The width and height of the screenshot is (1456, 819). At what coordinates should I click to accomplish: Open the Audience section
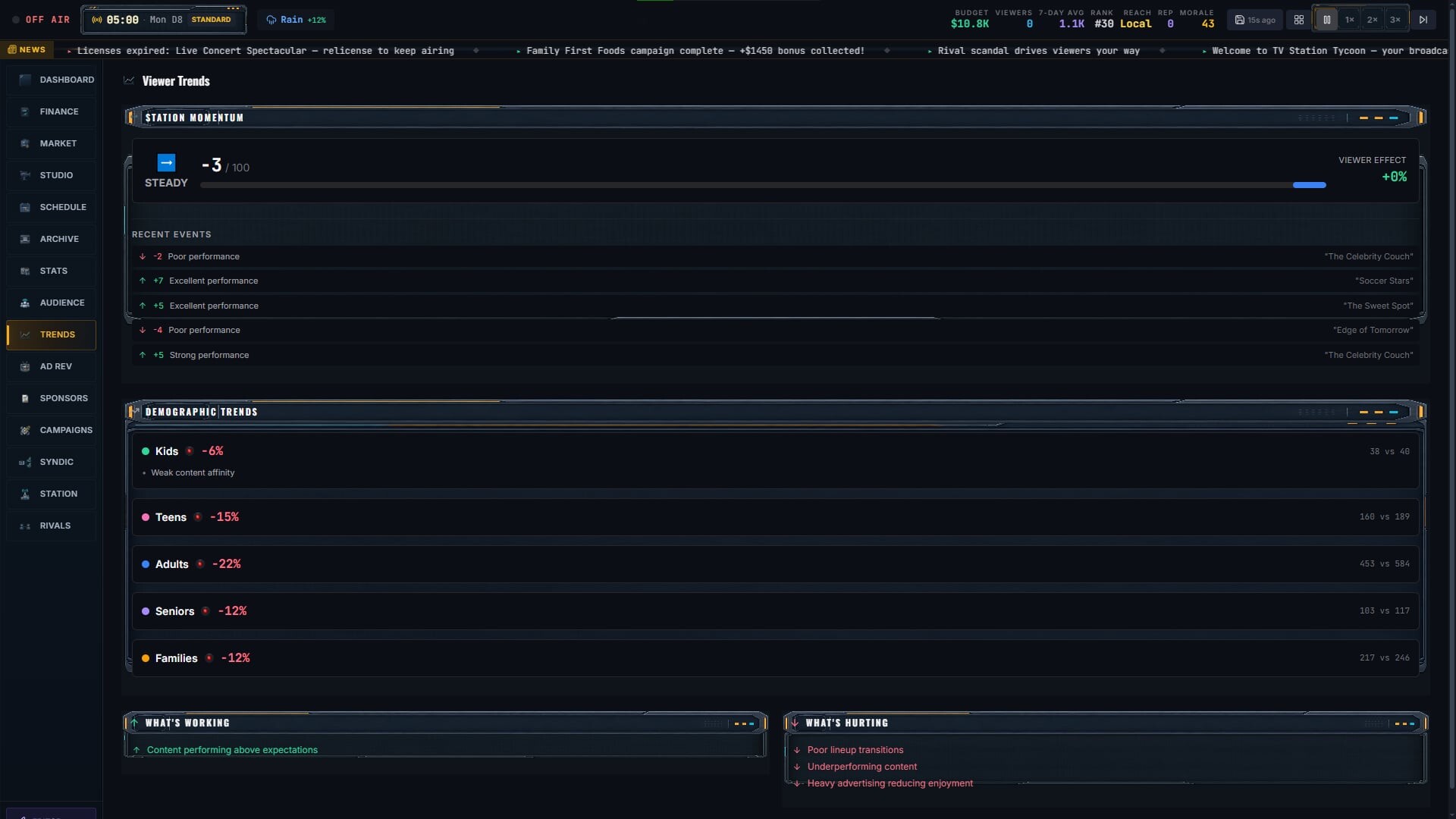point(52,303)
